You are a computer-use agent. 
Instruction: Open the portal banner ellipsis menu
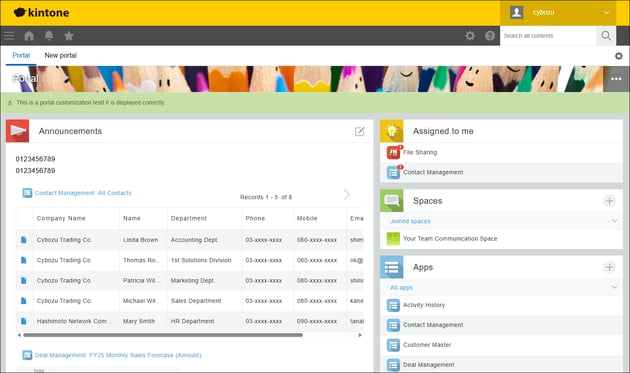coord(616,79)
